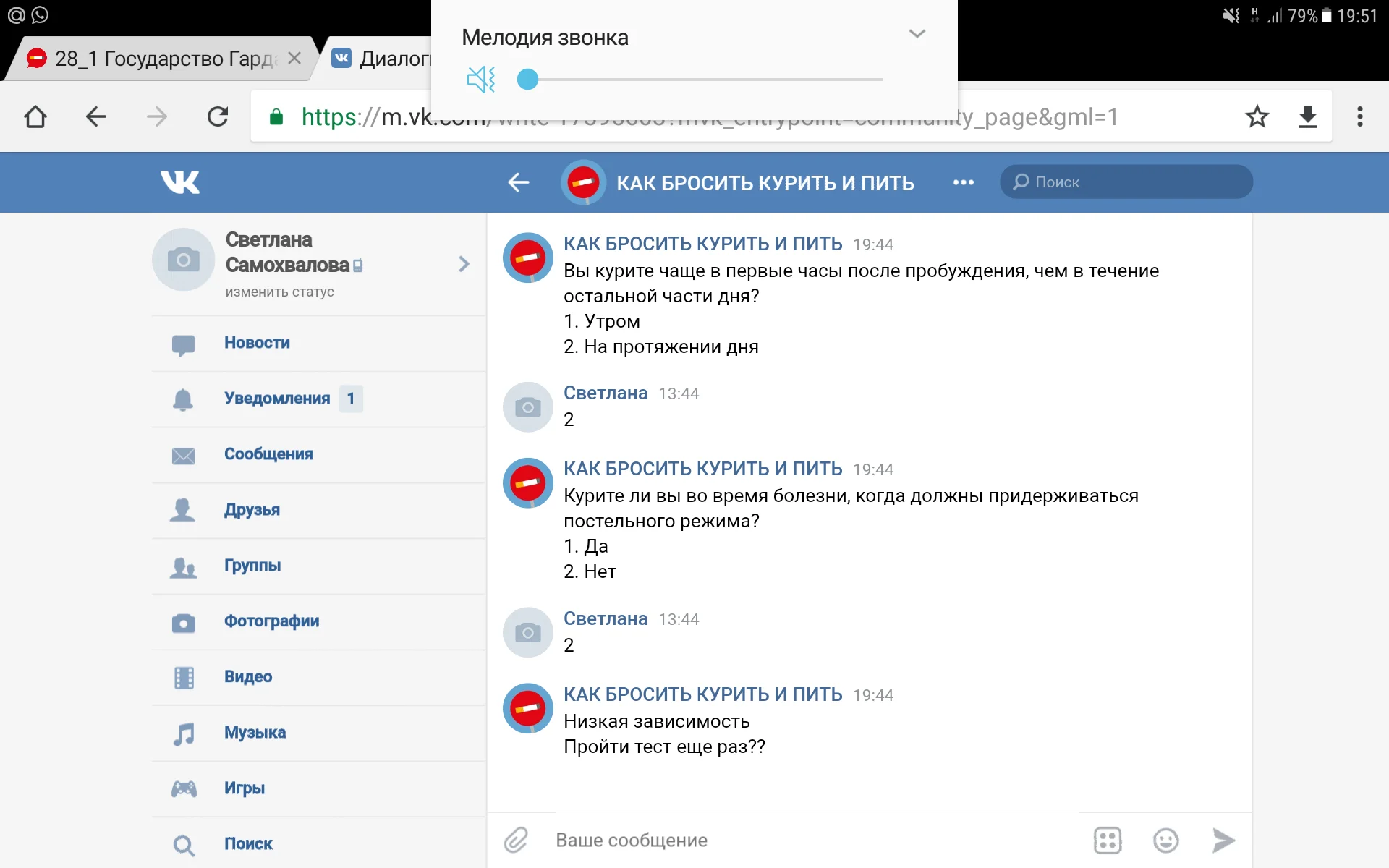The height and width of the screenshot is (868, 1389).
Task: Switch to the Диалоги browser tab
Action: (x=391, y=58)
